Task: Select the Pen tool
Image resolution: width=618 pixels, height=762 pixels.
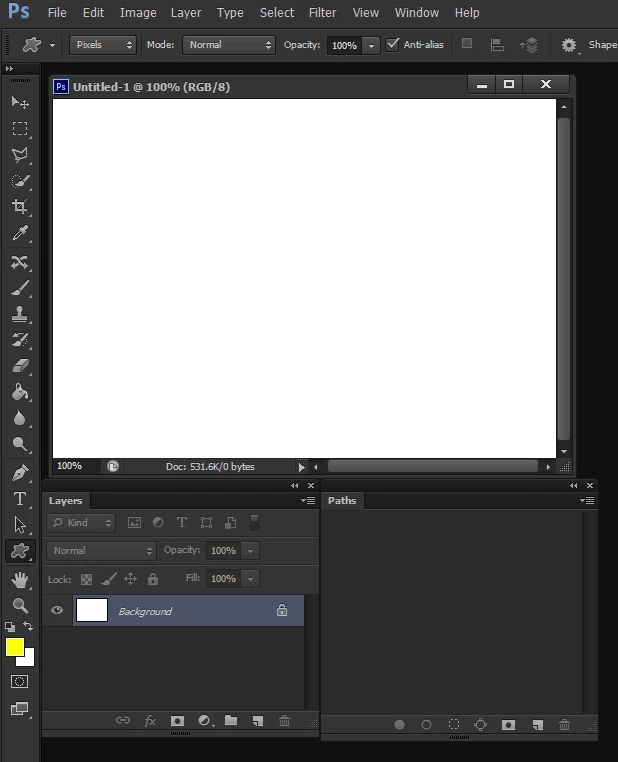Action: (20, 473)
